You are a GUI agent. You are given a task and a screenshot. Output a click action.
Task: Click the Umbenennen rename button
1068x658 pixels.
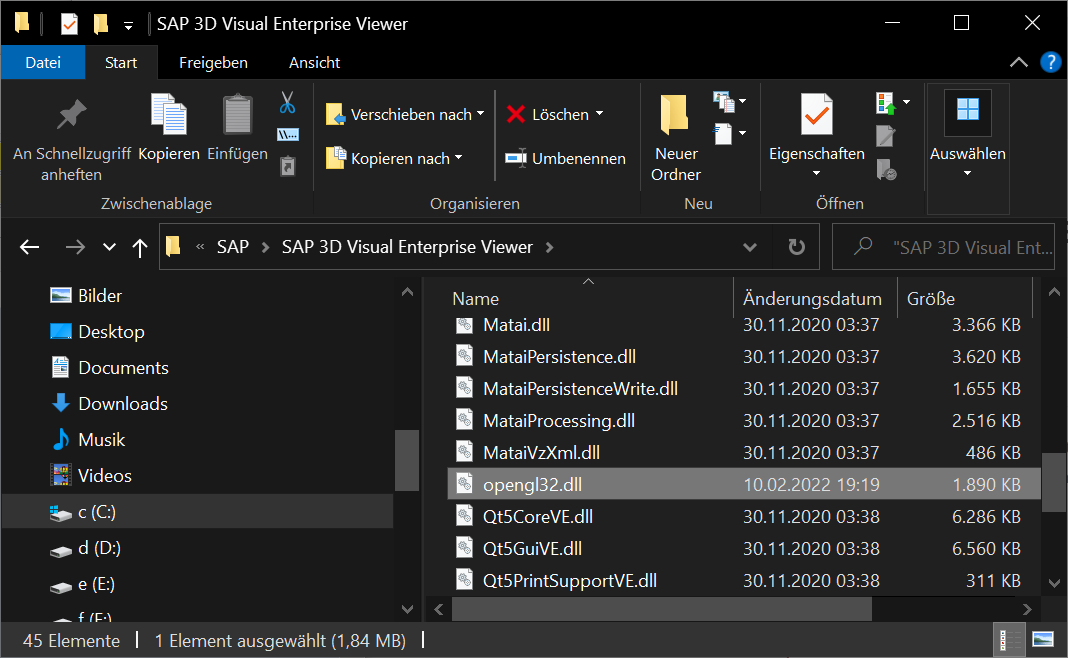565,158
